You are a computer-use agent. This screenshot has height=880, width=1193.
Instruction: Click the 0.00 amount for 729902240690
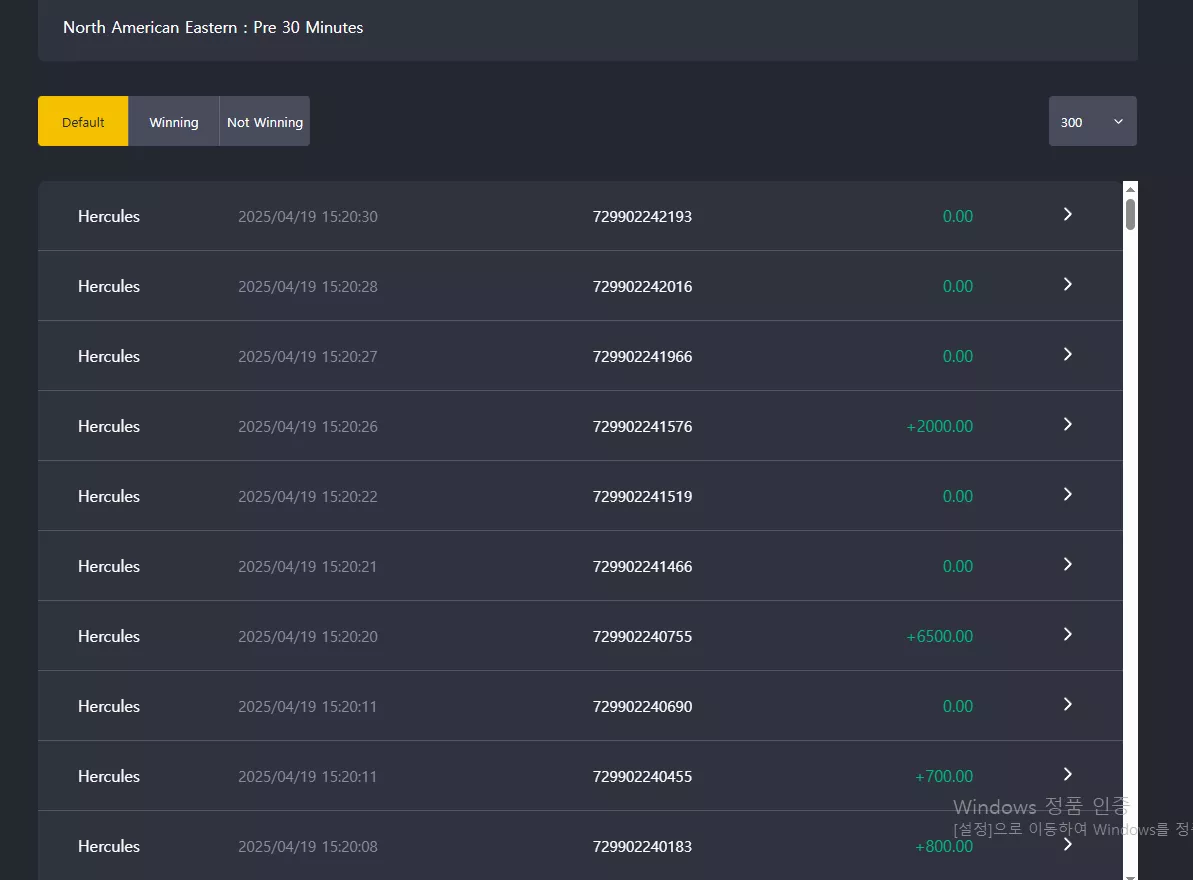pos(958,707)
